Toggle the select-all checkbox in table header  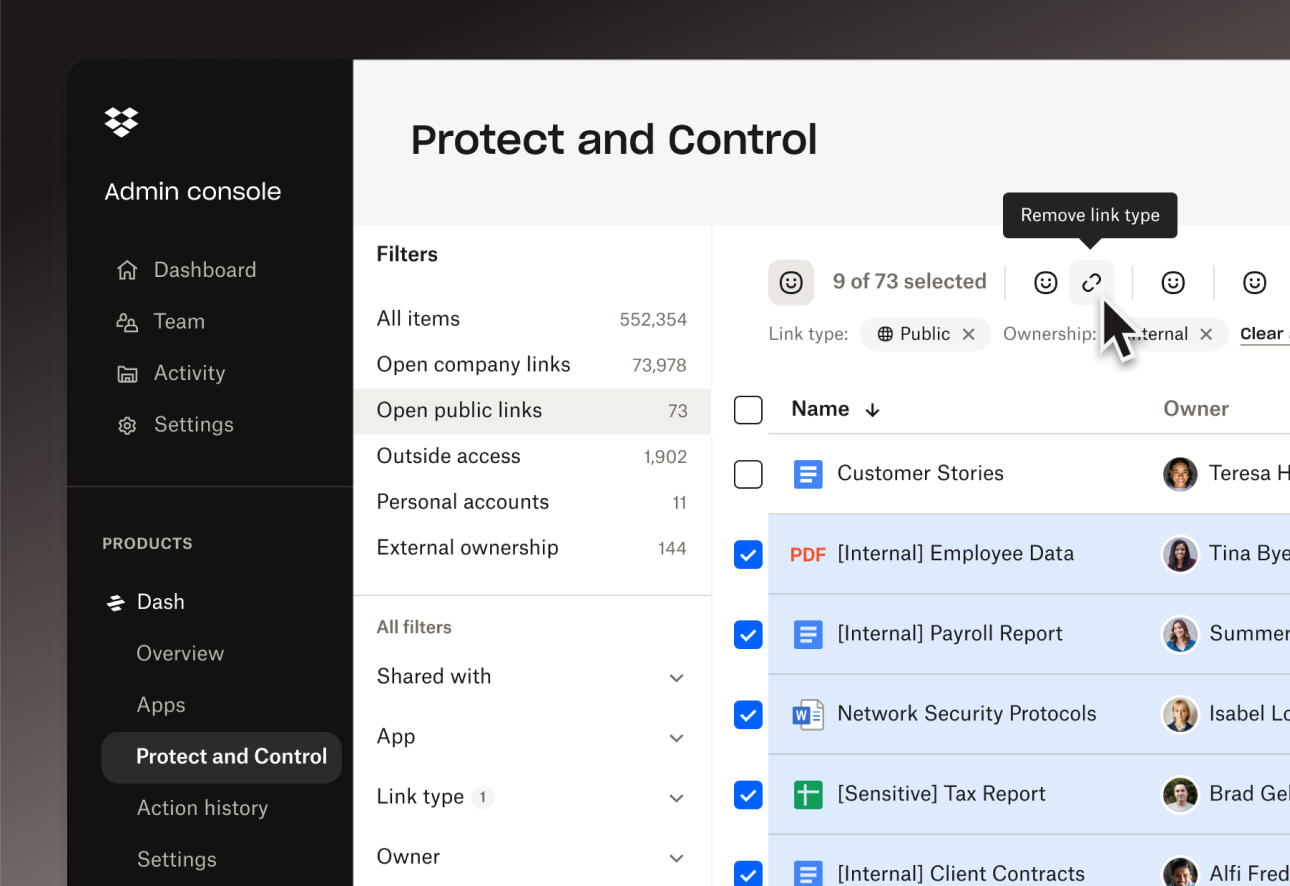click(x=748, y=410)
